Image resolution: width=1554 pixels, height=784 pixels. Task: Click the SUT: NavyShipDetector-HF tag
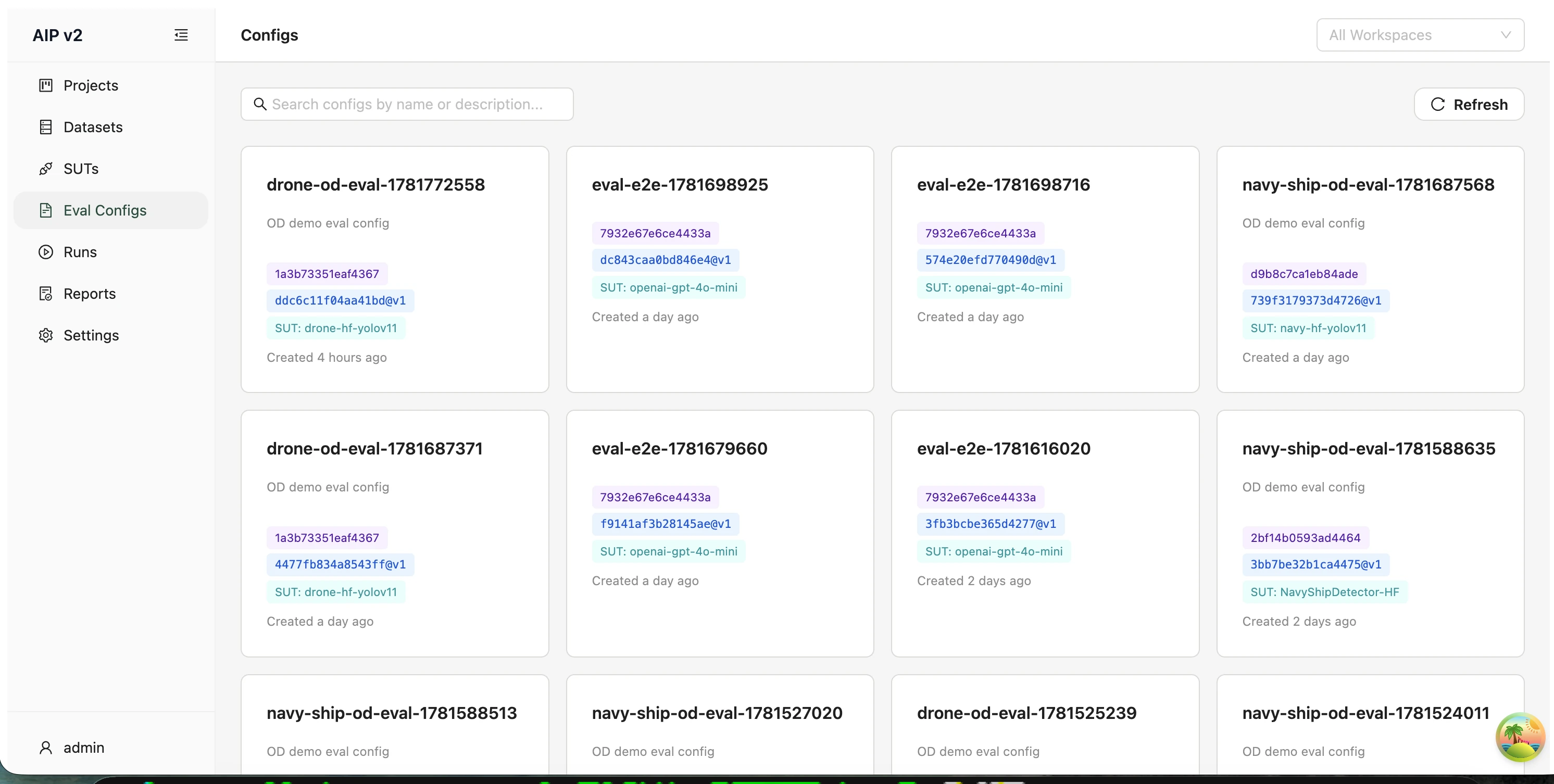[x=1324, y=592]
